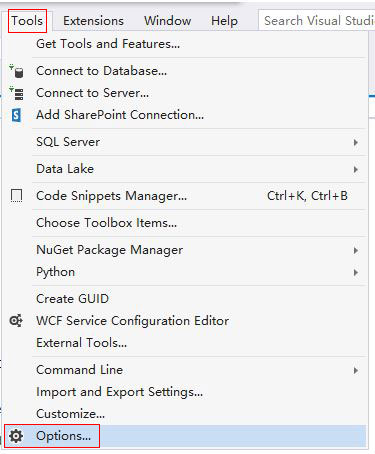This screenshot has width=375, height=454.
Task: Click the WCF Service Configuration gear icon
Action: (x=16, y=321)
